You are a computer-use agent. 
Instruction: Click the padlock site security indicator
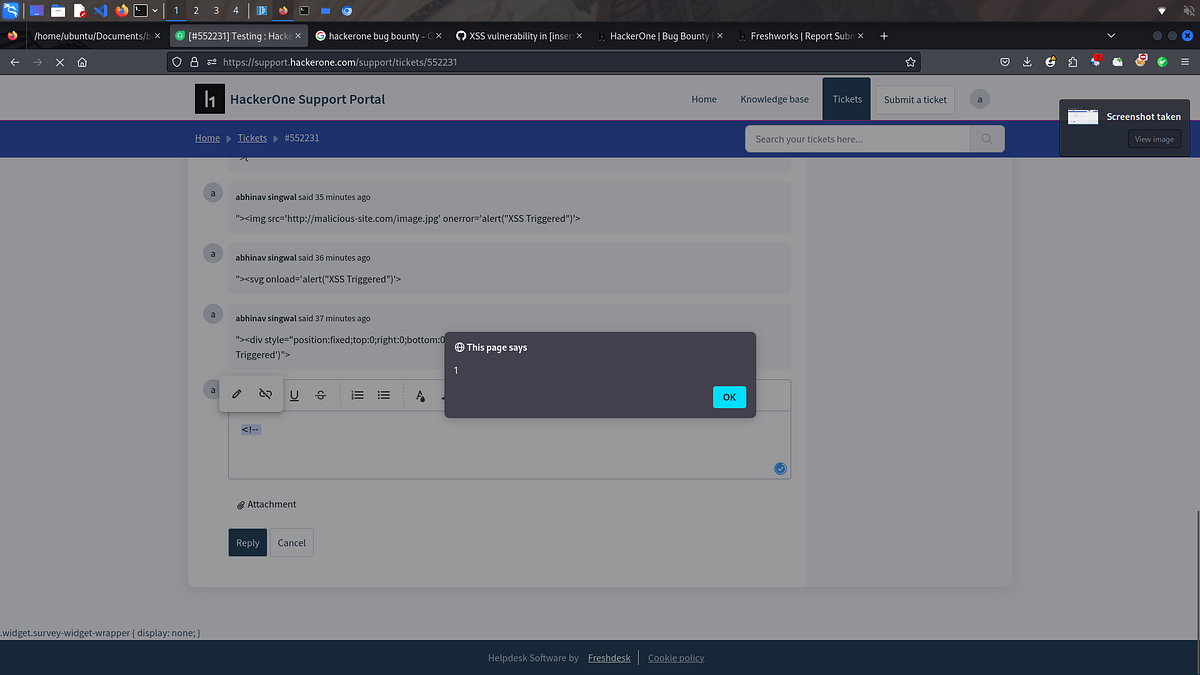(x=193, y=61)
